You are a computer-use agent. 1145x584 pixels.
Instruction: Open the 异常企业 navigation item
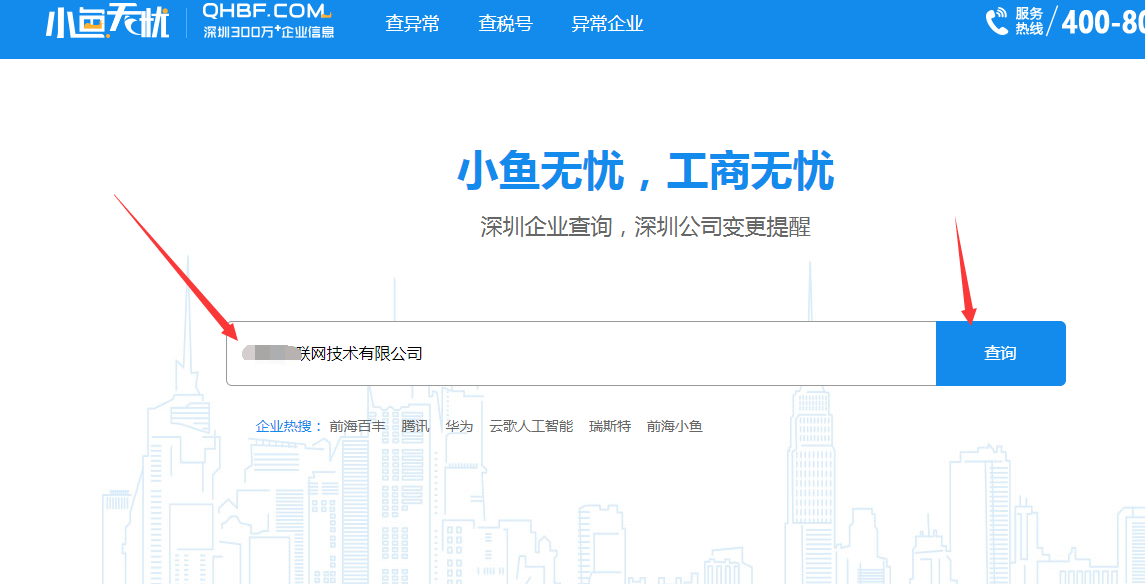[607, 24]
